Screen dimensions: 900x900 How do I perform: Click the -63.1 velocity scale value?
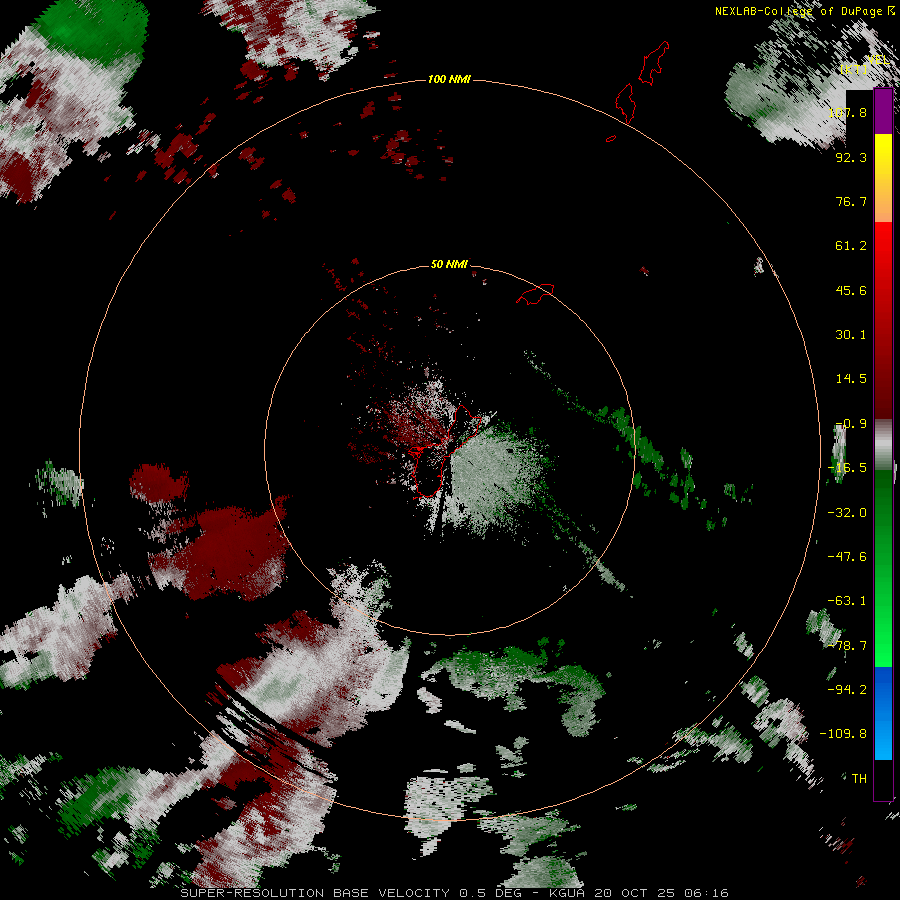pos(847,601)
